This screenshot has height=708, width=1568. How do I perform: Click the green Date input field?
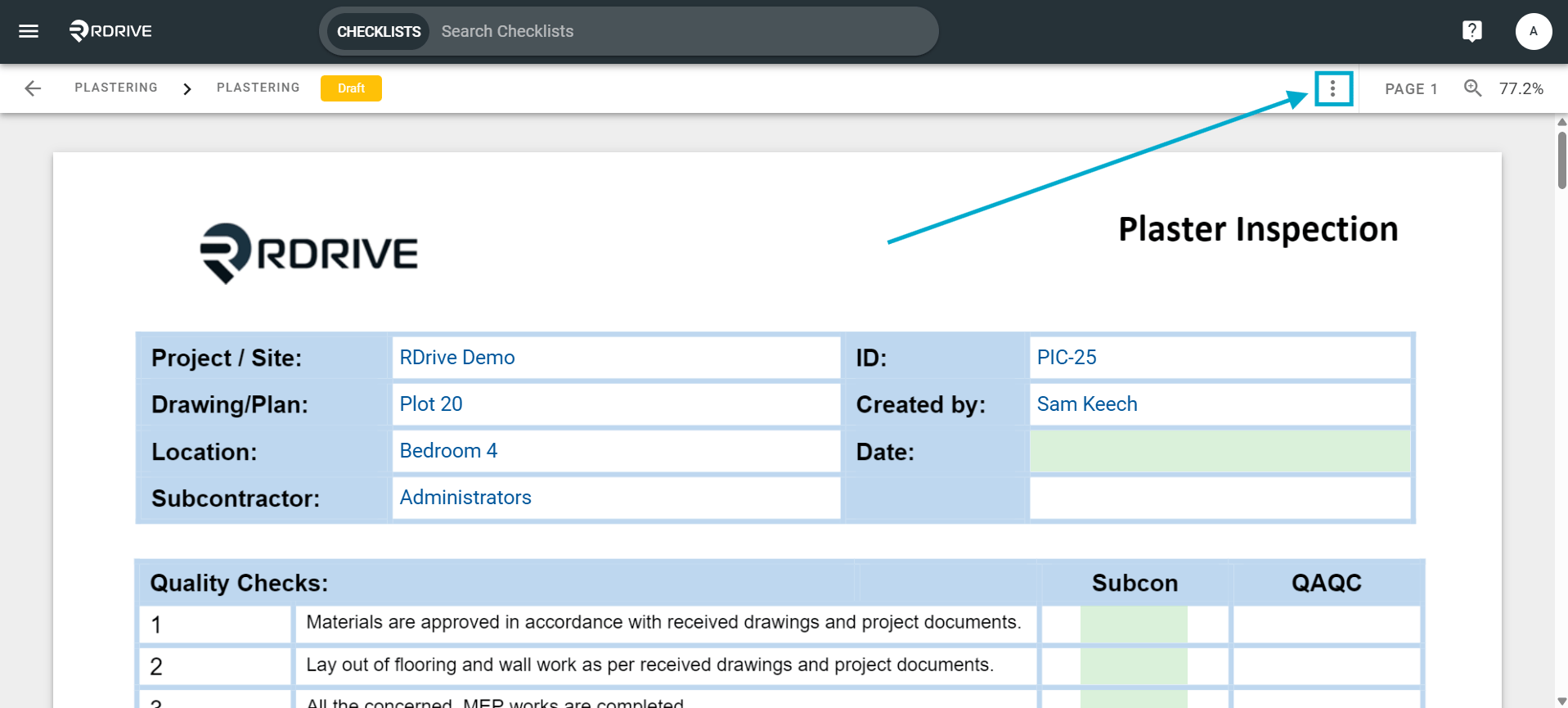coord(1220,451)
